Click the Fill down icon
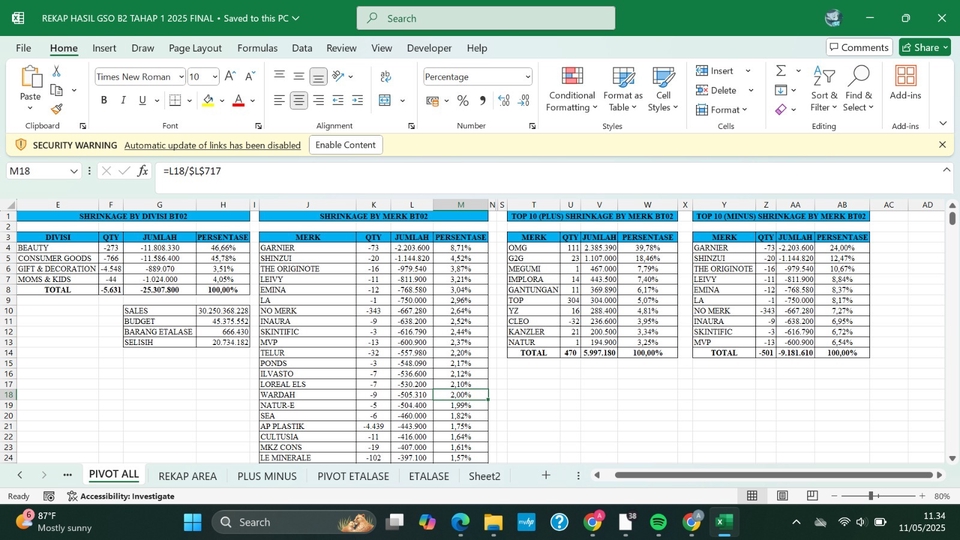 781,90
